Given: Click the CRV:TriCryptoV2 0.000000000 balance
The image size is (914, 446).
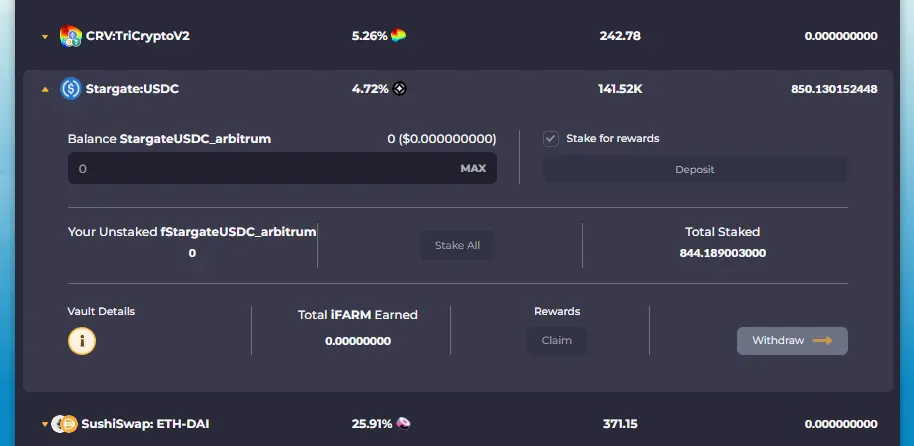Looking at the screenshot, I should click(841, 36).
